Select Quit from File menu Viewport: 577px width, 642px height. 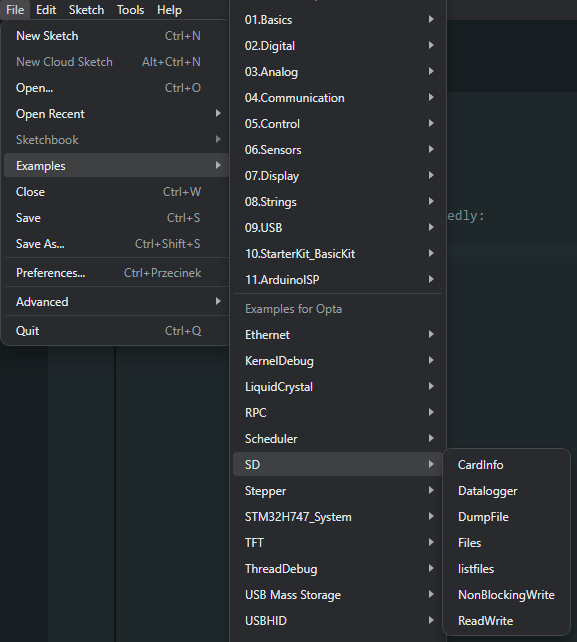click(x=116, y=331)
